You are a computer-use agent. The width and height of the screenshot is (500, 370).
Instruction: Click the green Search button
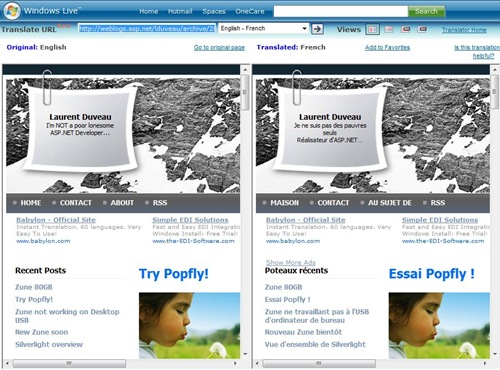point(426,11)
